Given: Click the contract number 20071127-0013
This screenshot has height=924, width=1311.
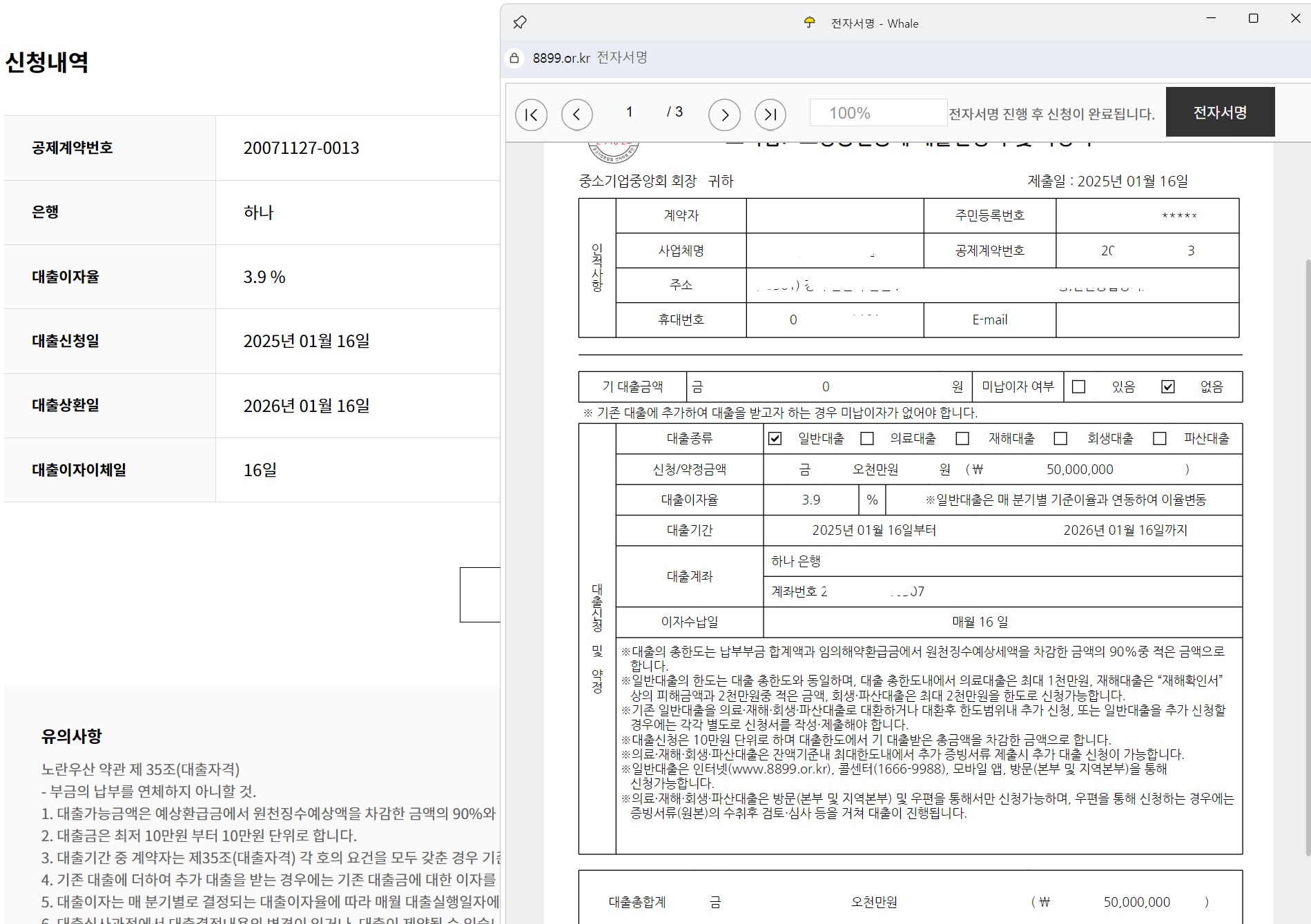Looking at the screenshot, I should tap(301, 148).
